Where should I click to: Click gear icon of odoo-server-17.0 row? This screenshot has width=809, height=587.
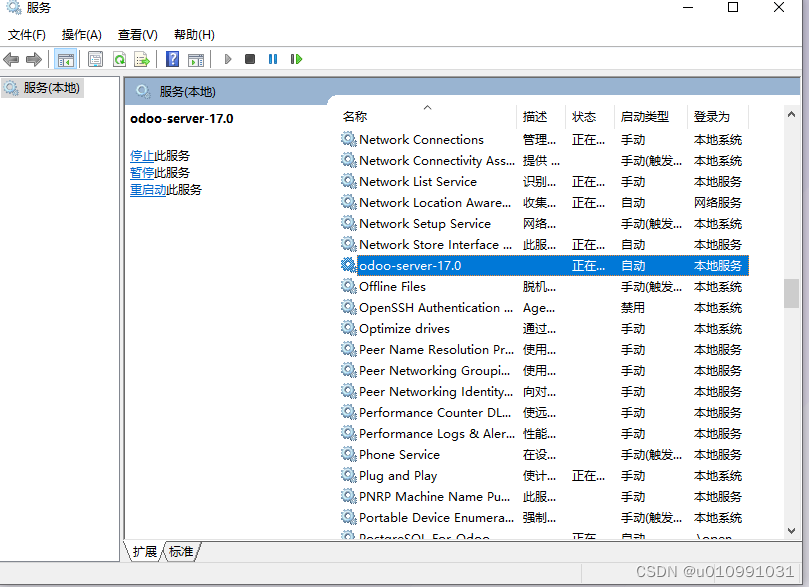349,265
